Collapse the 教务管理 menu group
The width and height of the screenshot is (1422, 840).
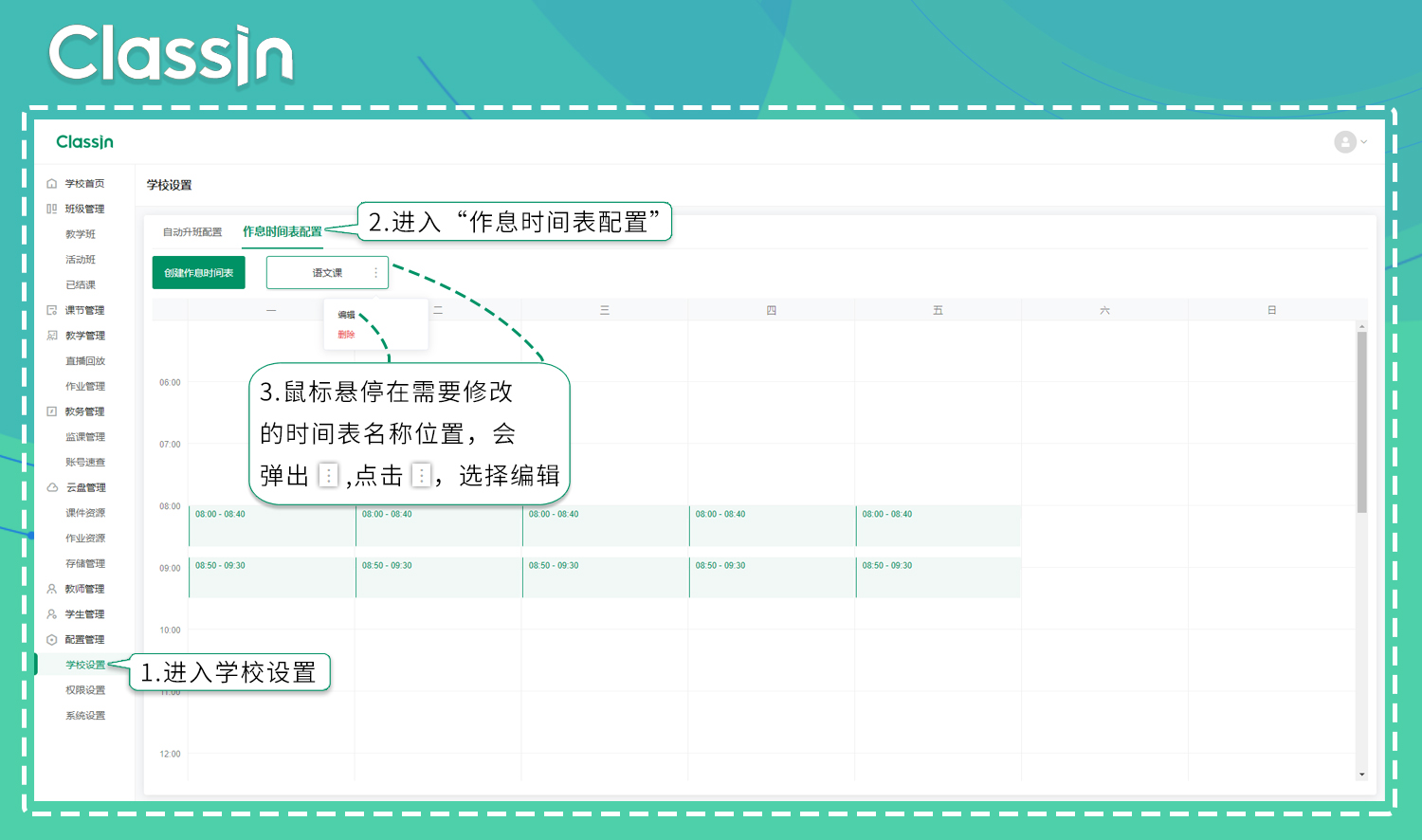(84, 411)
